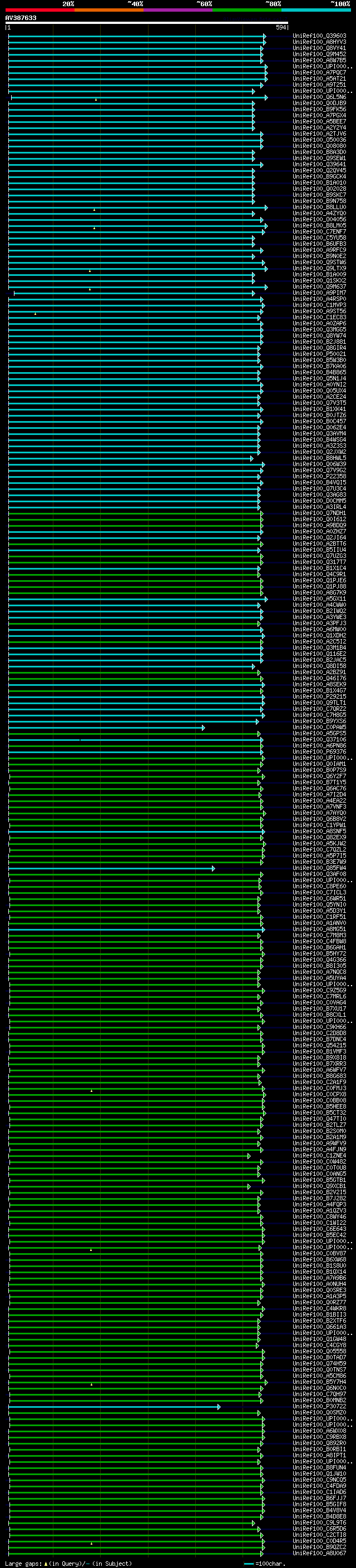Click the cyan ~100% identity legend segment
The image size is (356, 1568).
tap(317, 10)
